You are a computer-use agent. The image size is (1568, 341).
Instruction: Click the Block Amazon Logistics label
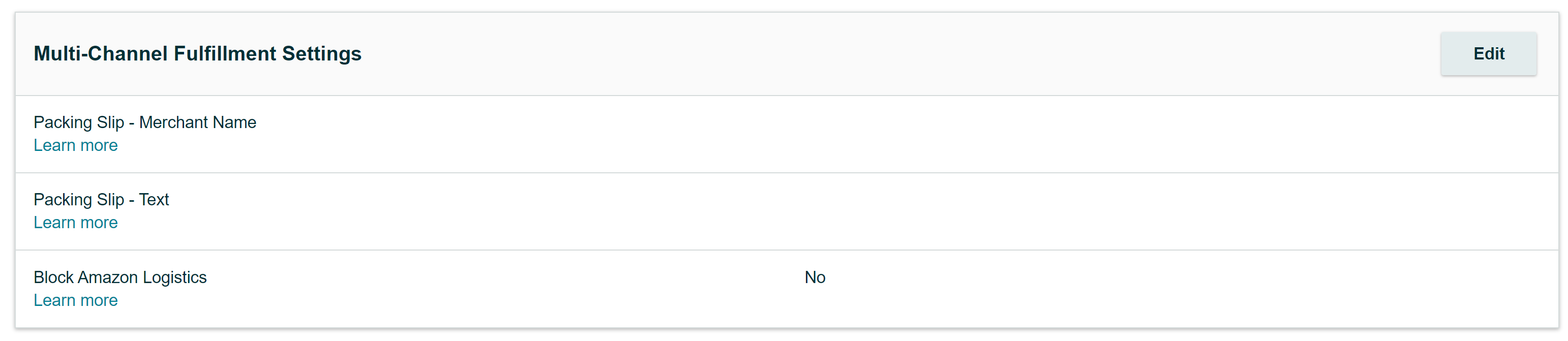[120, 277]
